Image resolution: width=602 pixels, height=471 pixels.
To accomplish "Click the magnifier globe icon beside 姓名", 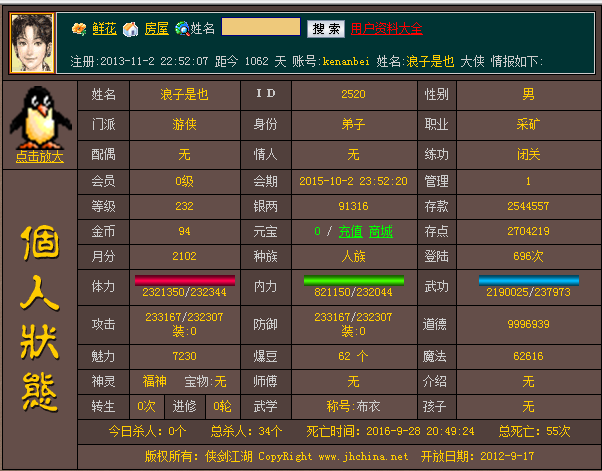I will 182,29.
